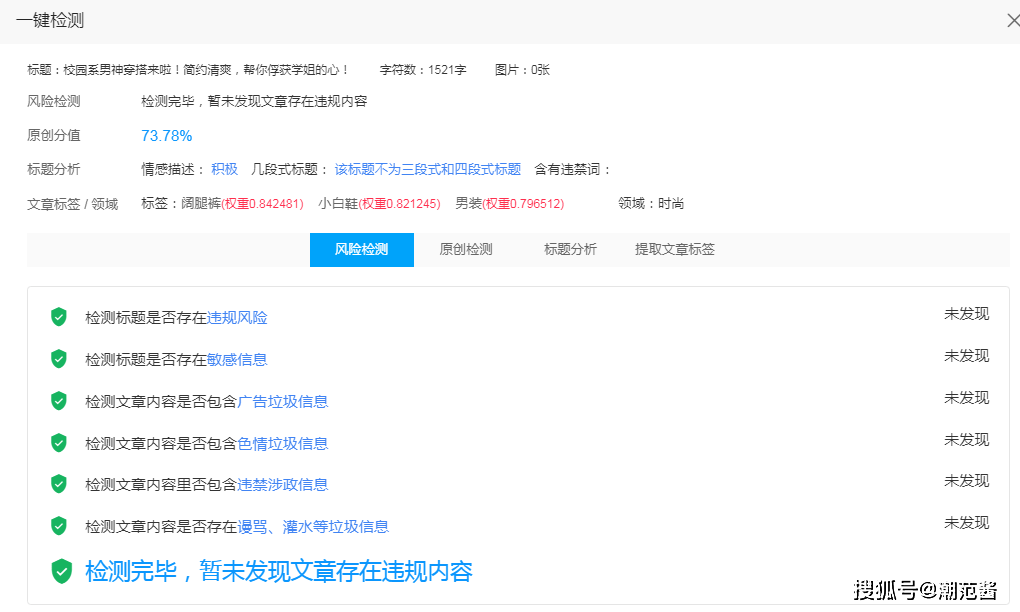Click the 73.78% originality score
This screenshot has width=1020, height=612.
166,135
